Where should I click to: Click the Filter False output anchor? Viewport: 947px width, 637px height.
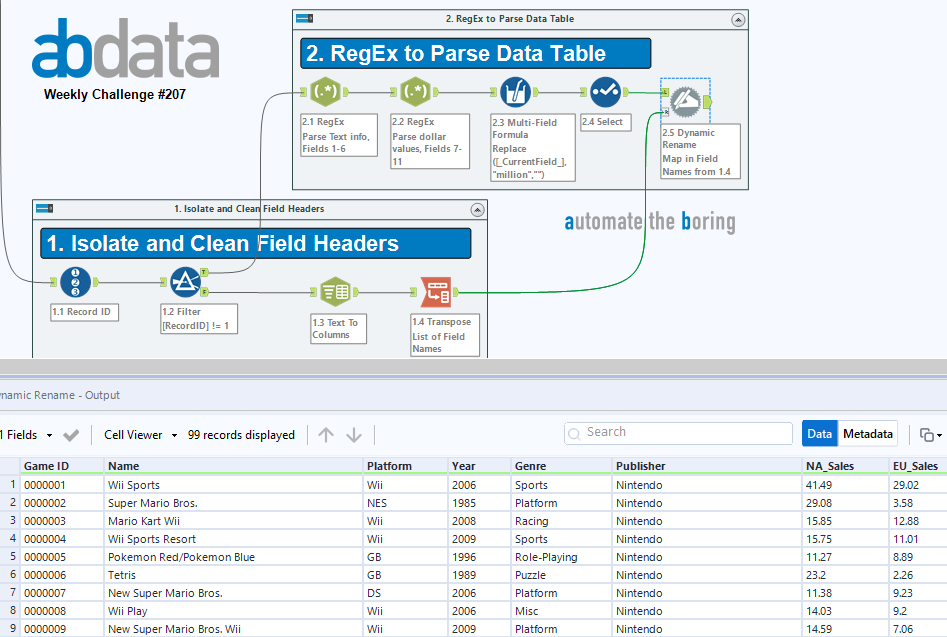tap(205, 292)
